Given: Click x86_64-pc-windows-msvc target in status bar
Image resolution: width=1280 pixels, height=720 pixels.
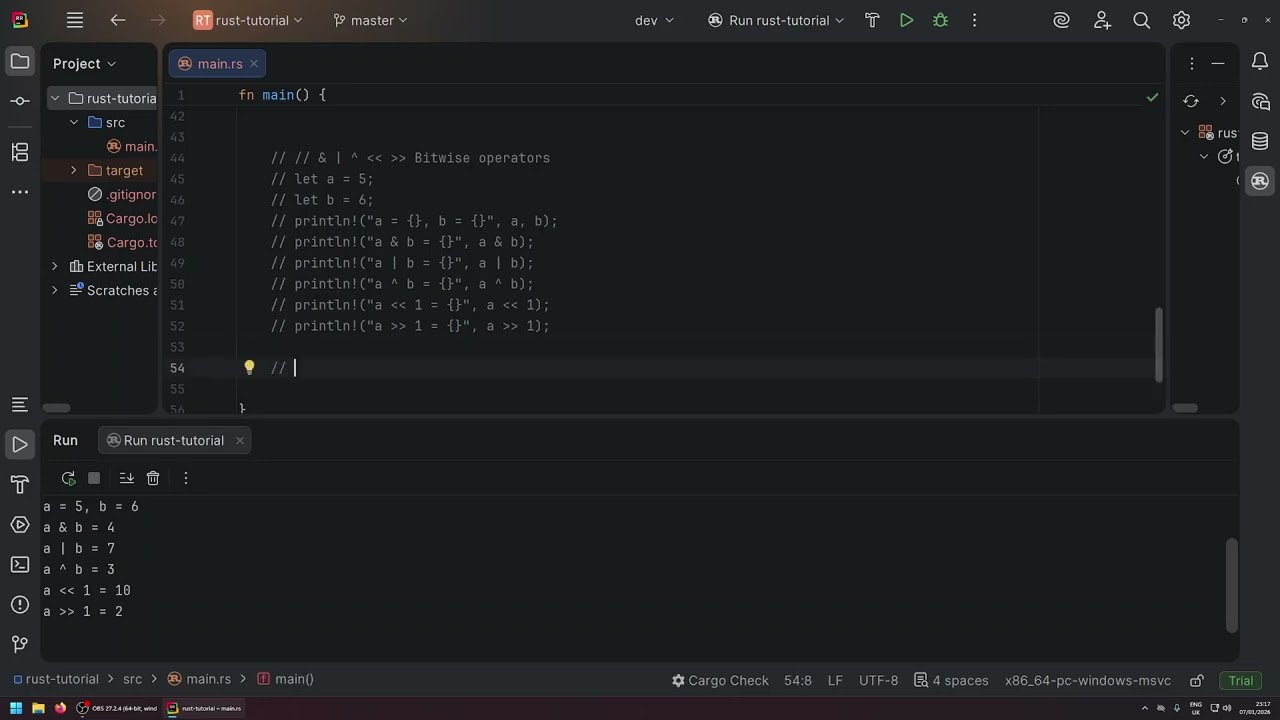Looking at the screenshot, I should (1088, 680).
